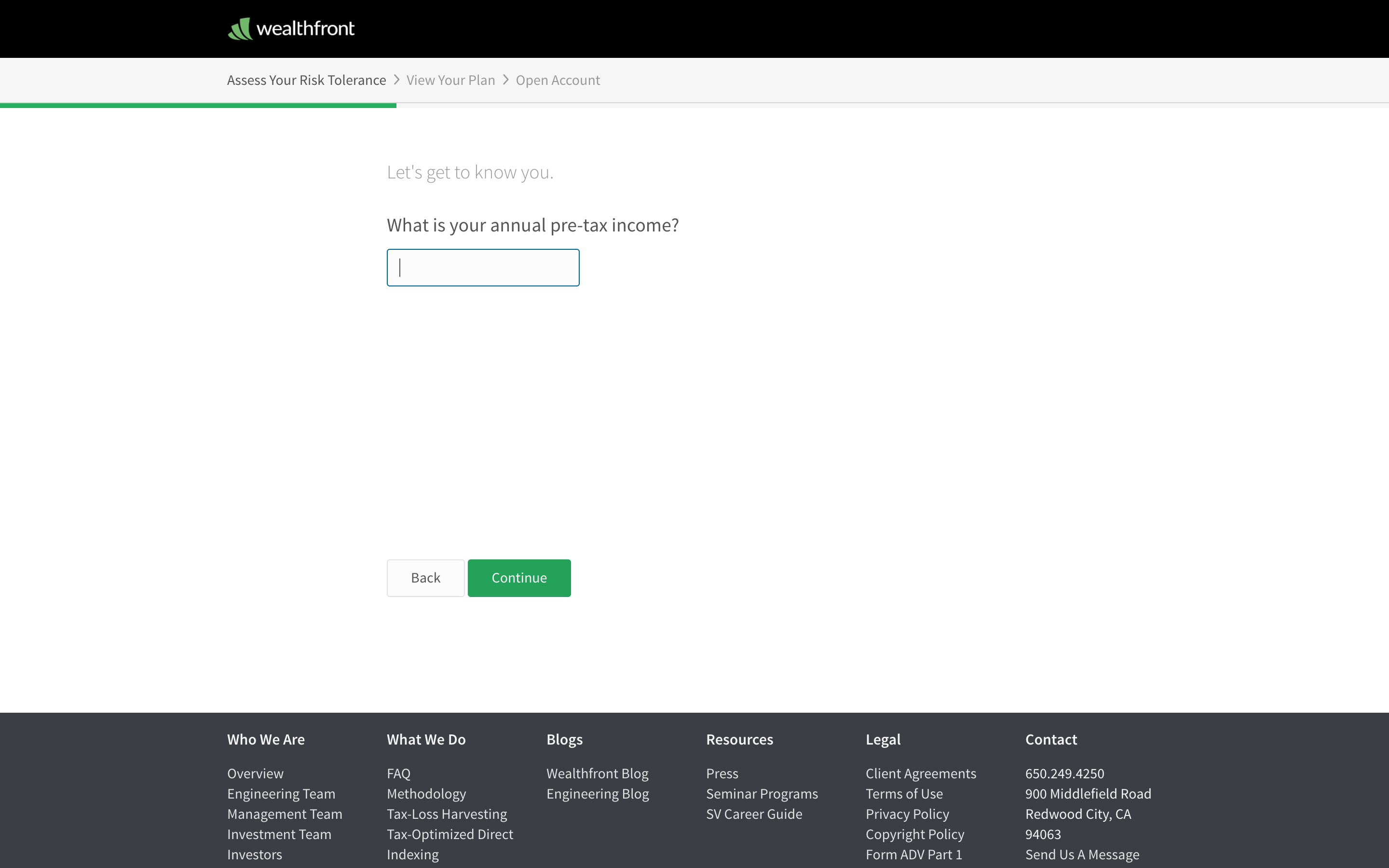Viewport: 1389px width, 868px height.
Task: Open the Assess Your Risk Tolerance step
Action: [307, 81]
